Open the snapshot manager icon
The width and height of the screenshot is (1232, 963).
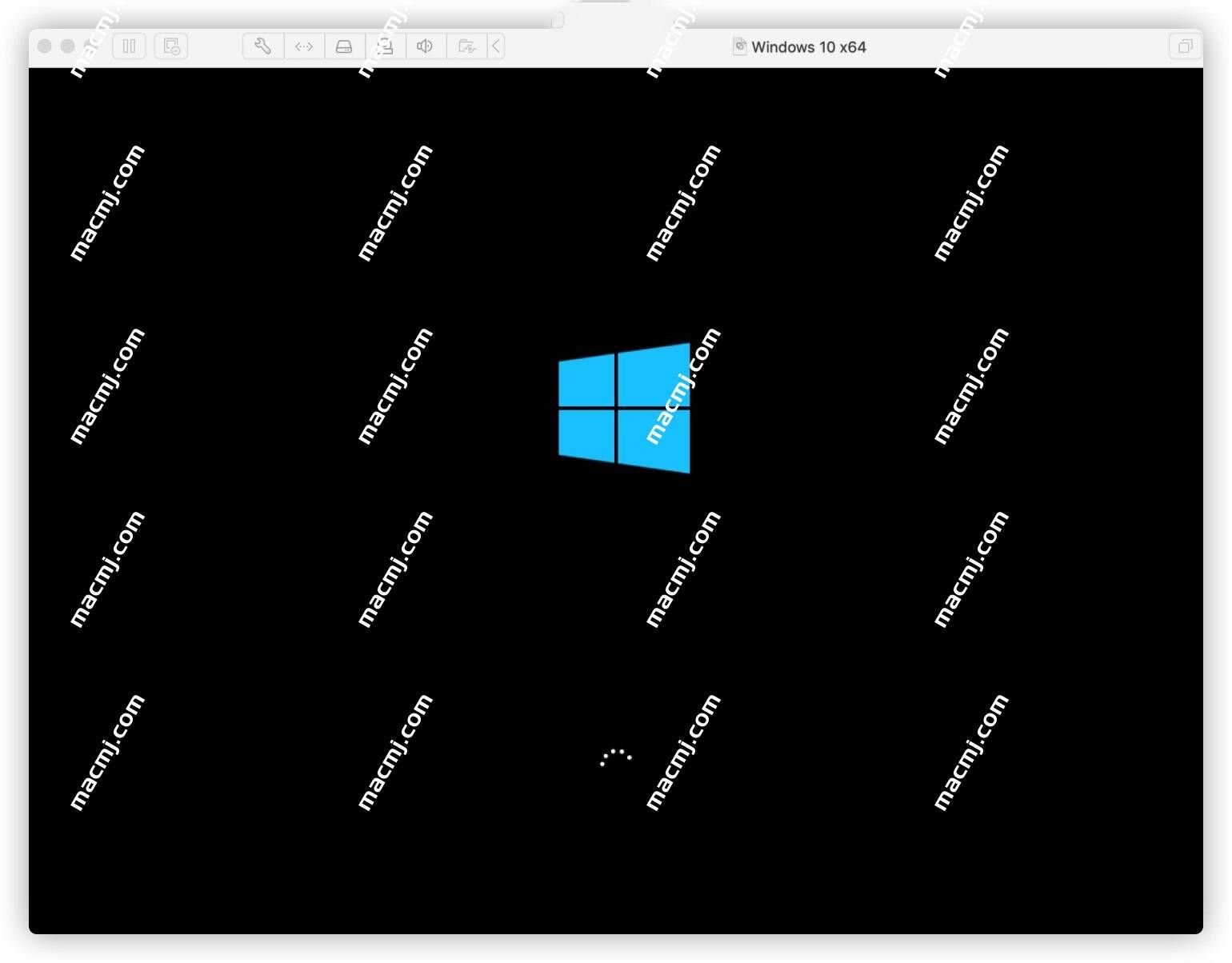[171, 46]
